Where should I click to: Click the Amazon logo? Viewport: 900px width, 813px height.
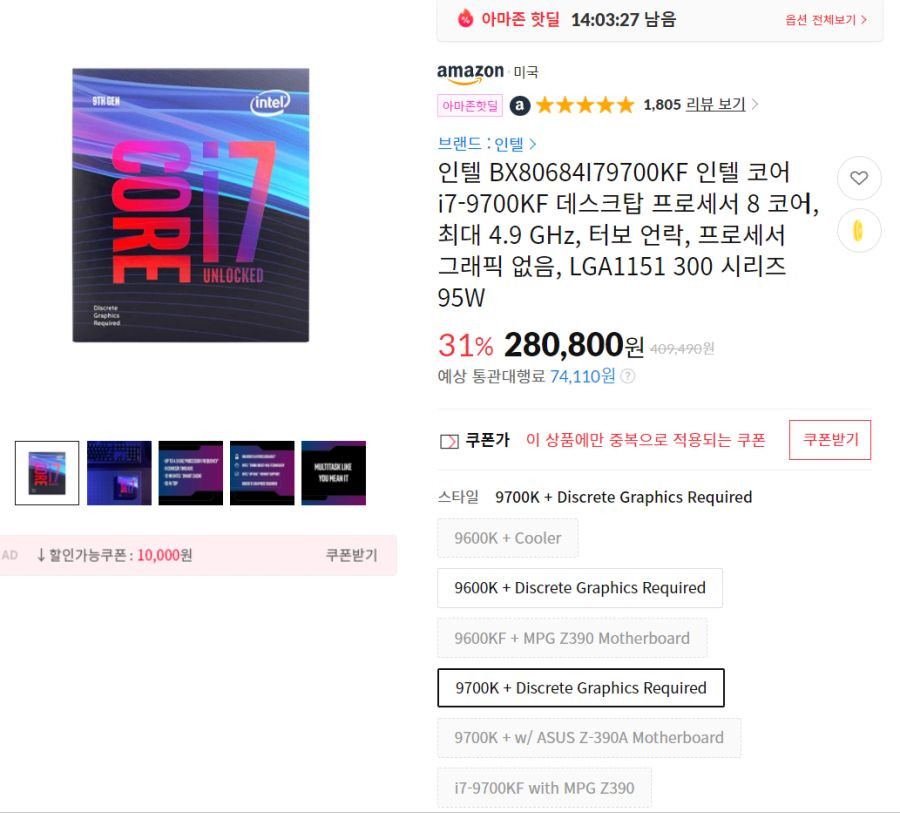(x=471, y=73)
